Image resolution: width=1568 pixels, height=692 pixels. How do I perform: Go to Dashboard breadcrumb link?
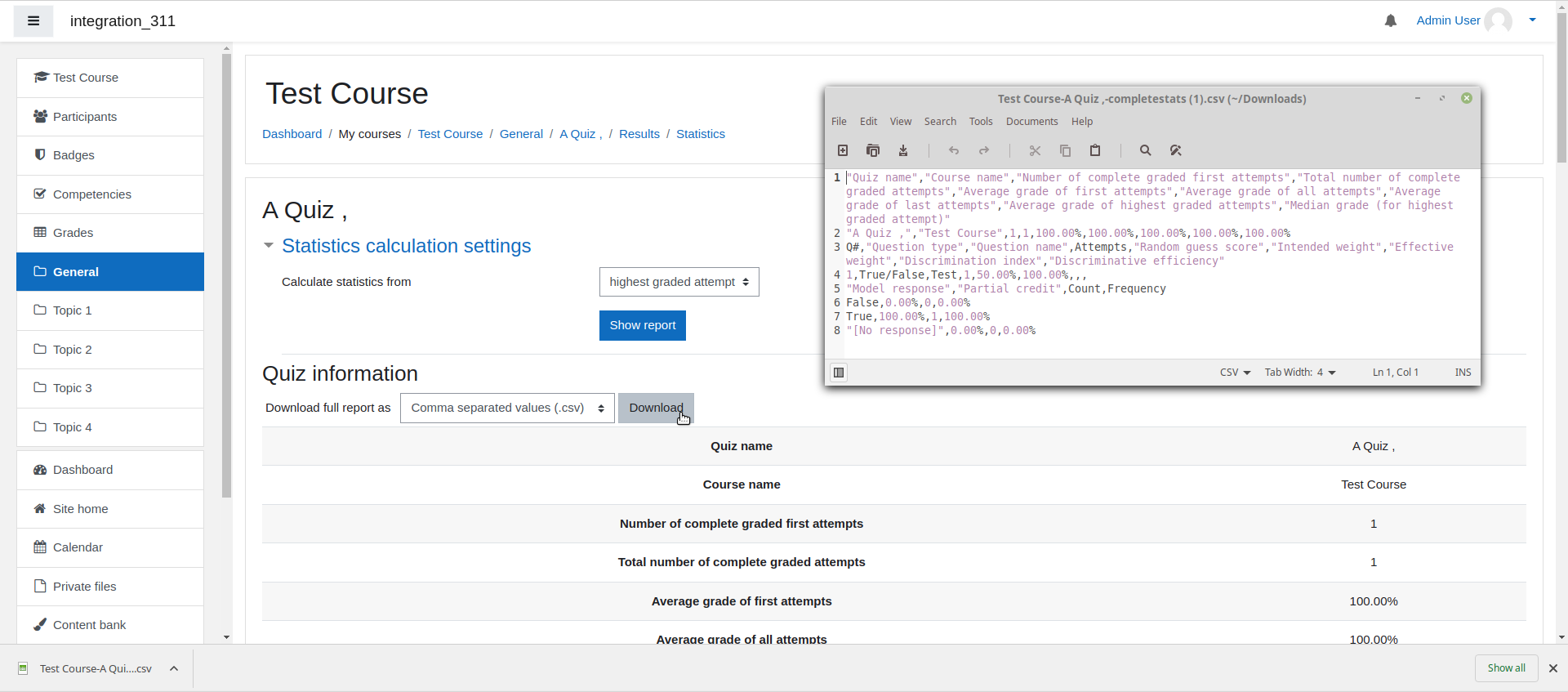[x=292, y=134]
